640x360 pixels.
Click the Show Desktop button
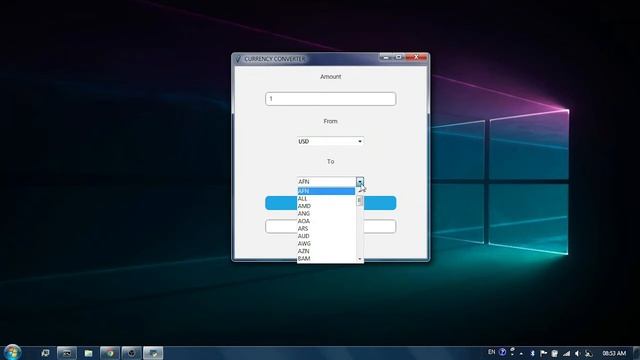637,353
